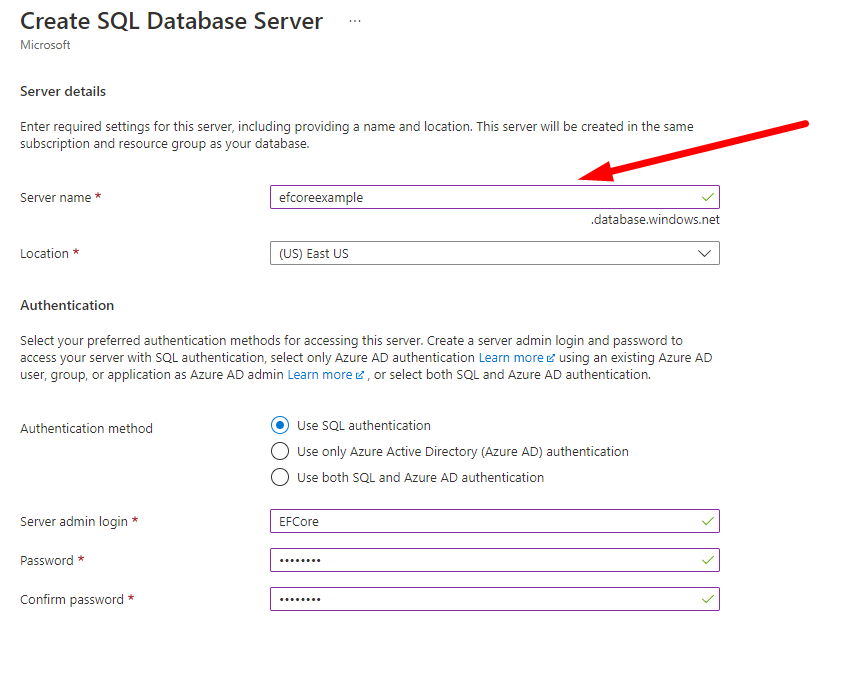Click the validation checkmark in Password field
Viewport: 855px width, 690px height.
coord(708,560)
